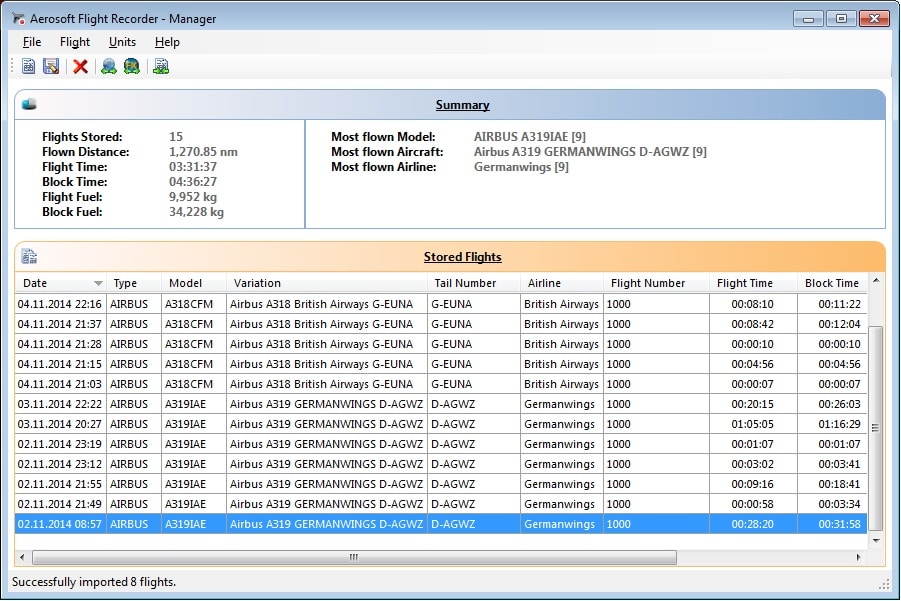Image resolution: width=901 pixels, height=601 pixels.
Task: Open the File menu
Action: (32, 42)
